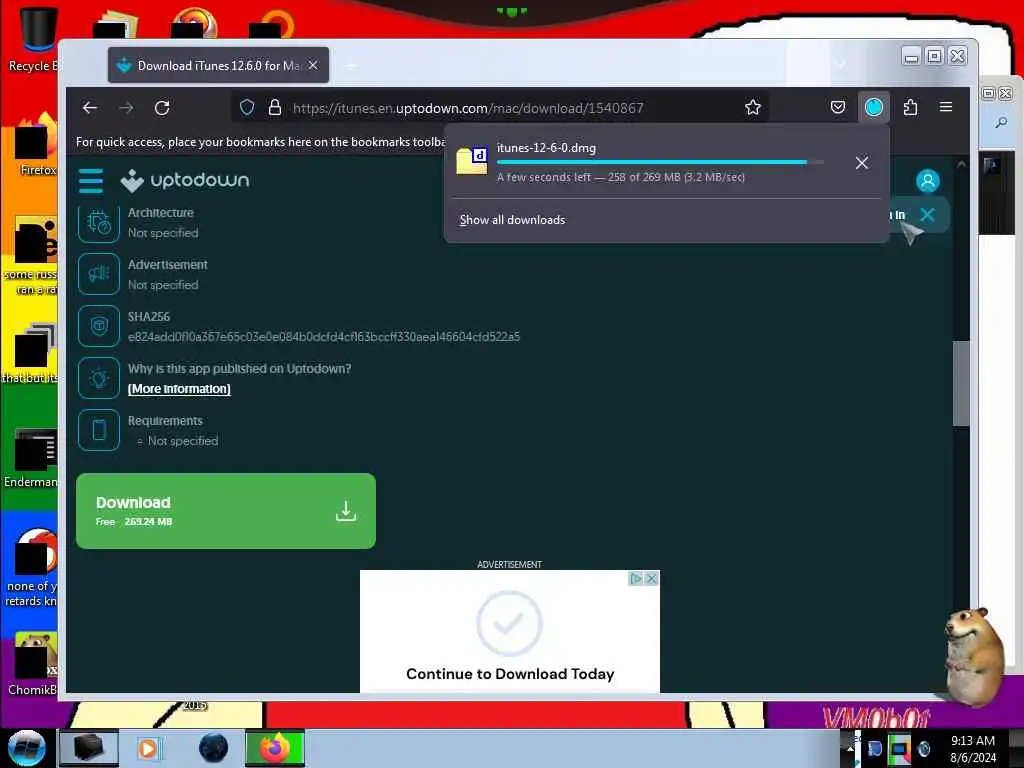Toggle the downloads panel toolbar button
This screenshot has height=768, width=1024.
pos(874,107)
